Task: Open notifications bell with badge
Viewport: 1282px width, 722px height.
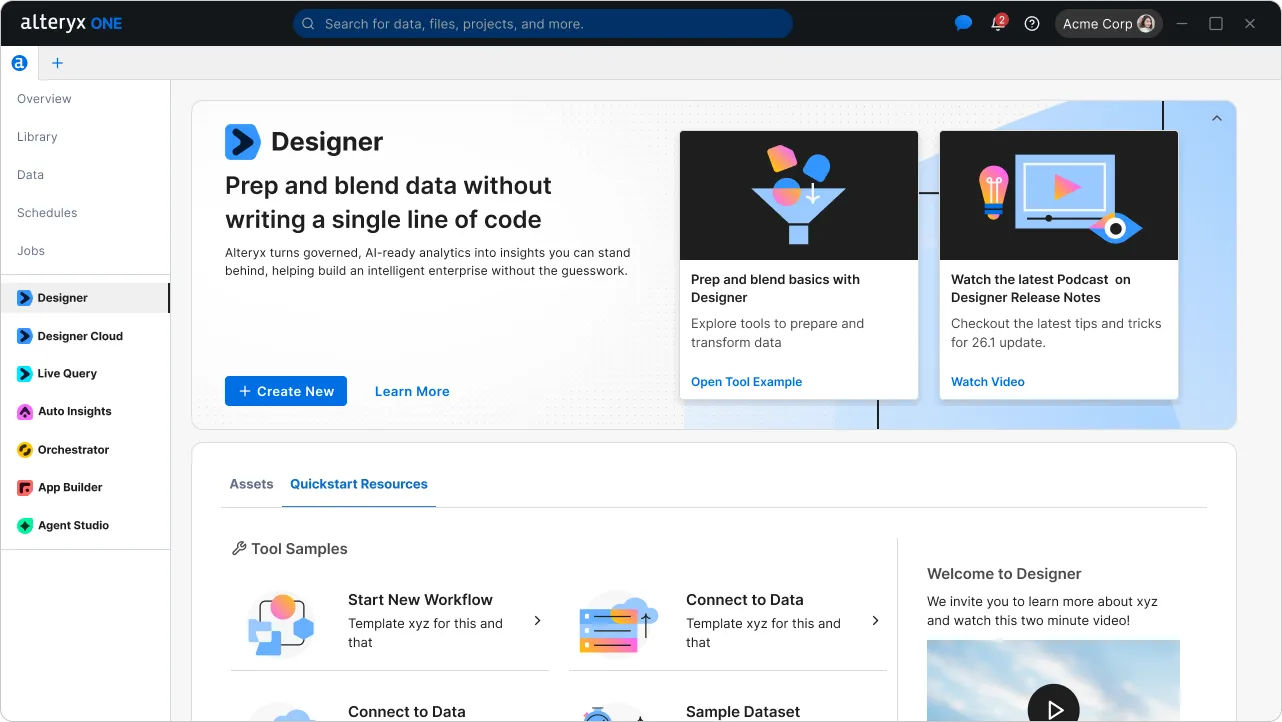Action: coord(998,23)
